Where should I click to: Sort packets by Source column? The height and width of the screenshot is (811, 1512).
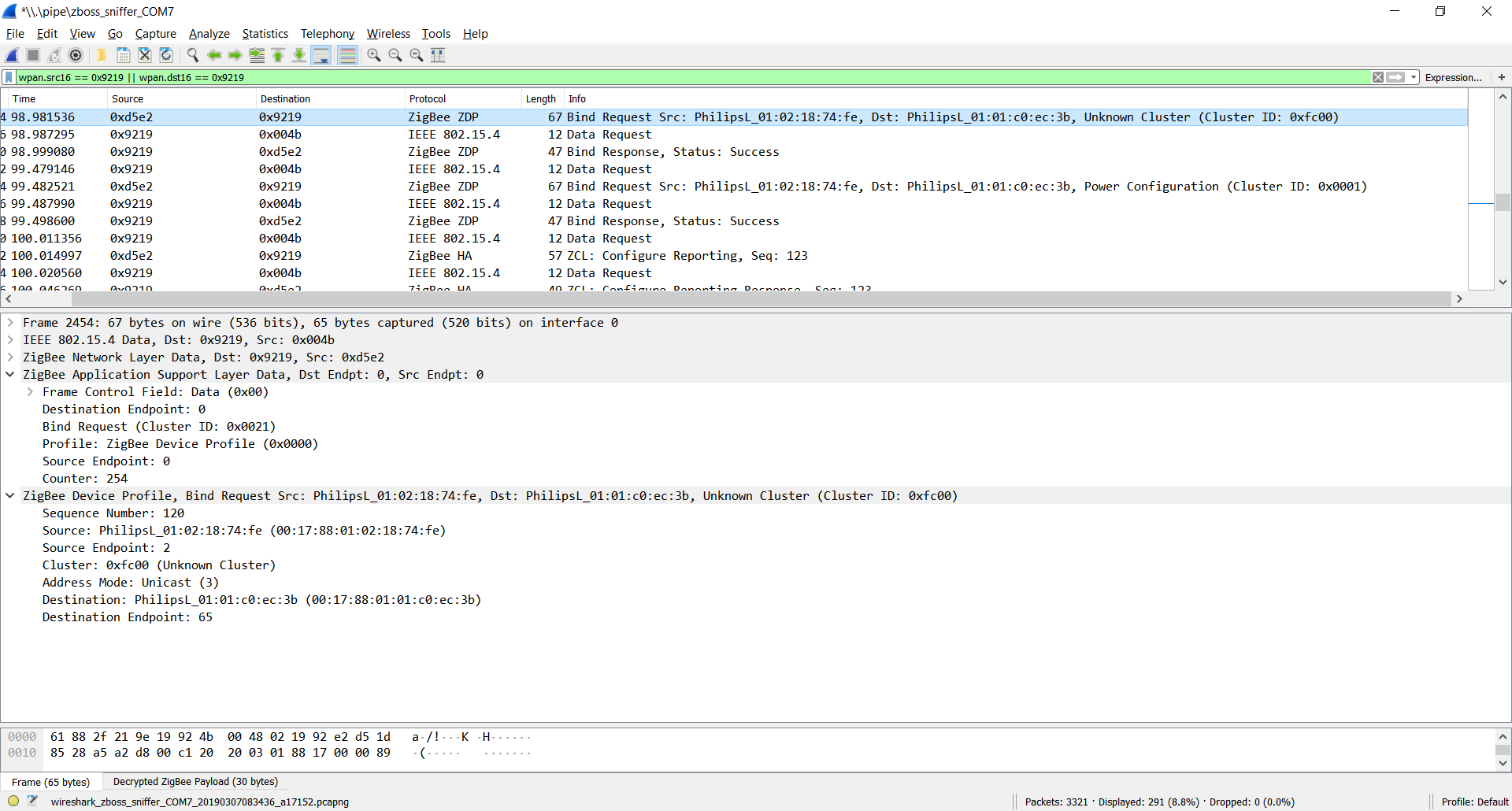pyautogui.click(x=181, y=98)
